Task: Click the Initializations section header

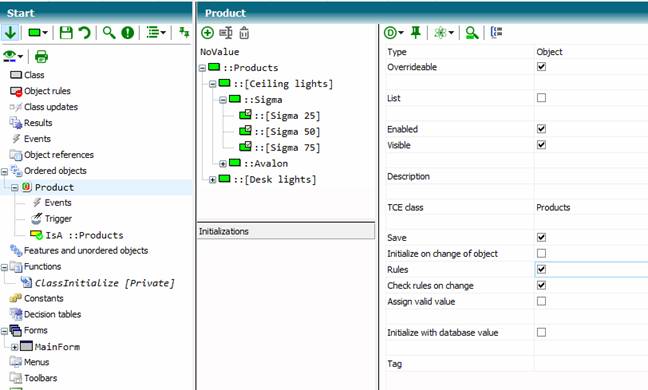Action: [x=286, y=231]
